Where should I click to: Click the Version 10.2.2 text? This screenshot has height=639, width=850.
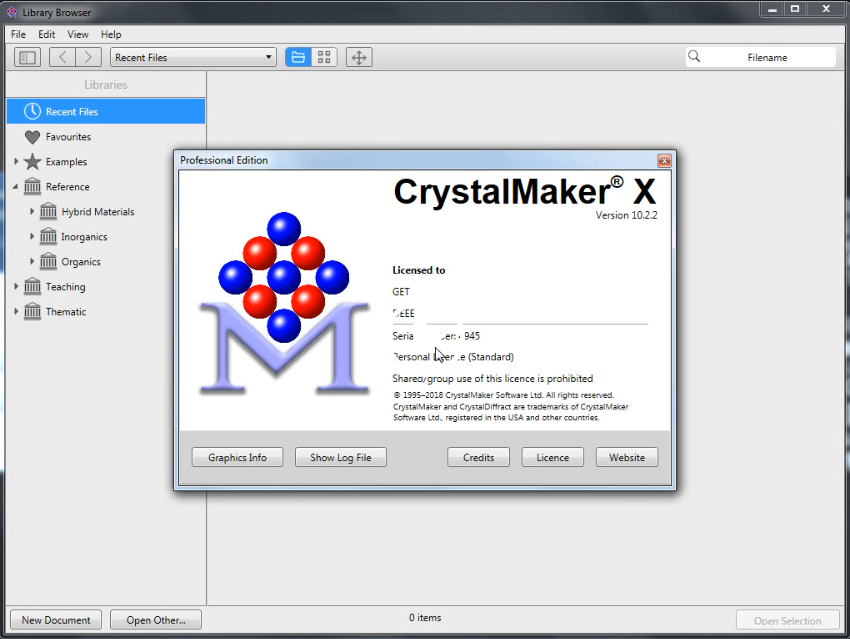[626, 215]
